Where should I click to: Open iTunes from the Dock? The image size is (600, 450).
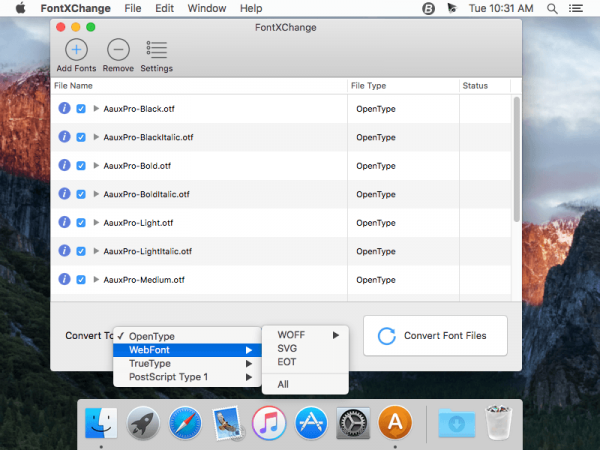[269, 423]
